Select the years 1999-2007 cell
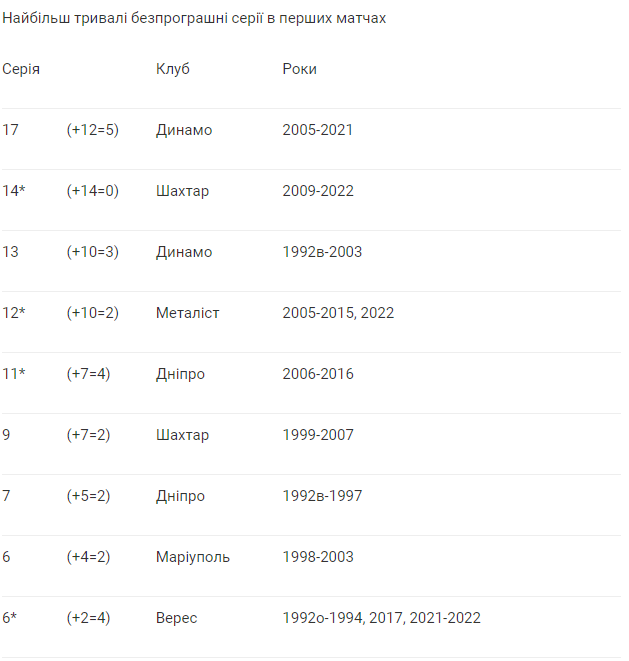 tap(318, 435)
